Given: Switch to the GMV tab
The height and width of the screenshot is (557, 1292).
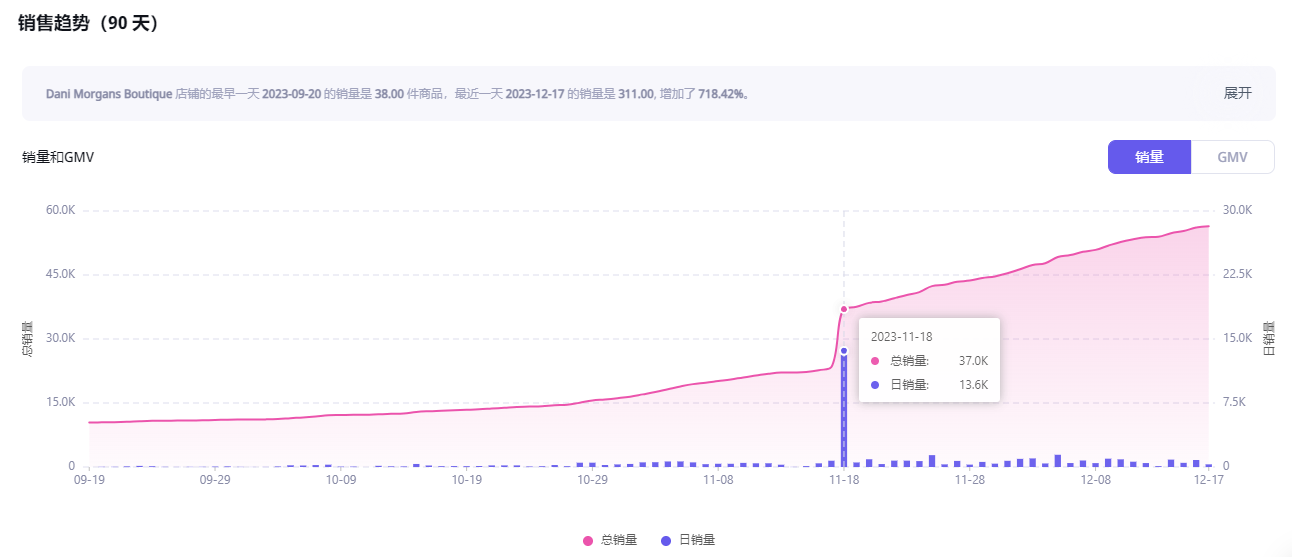Looking at the screenshot, I should 1232,157.
